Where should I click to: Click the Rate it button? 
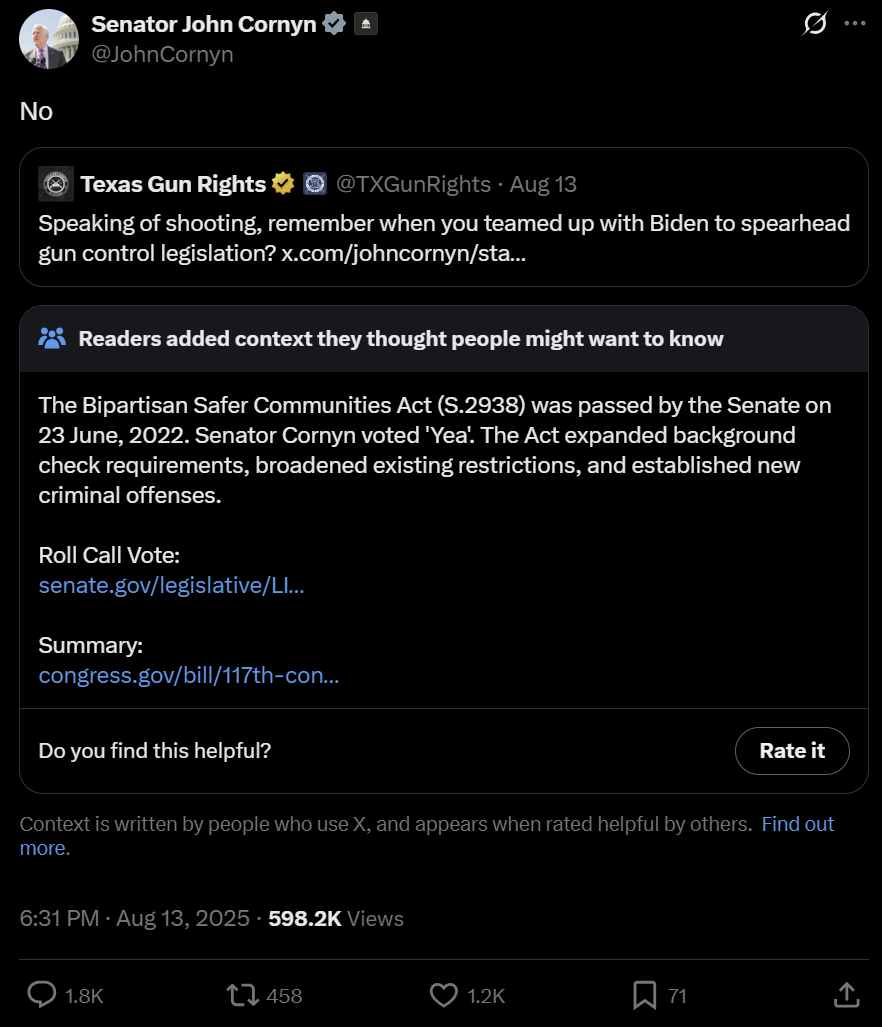click(x=792, y=751)
